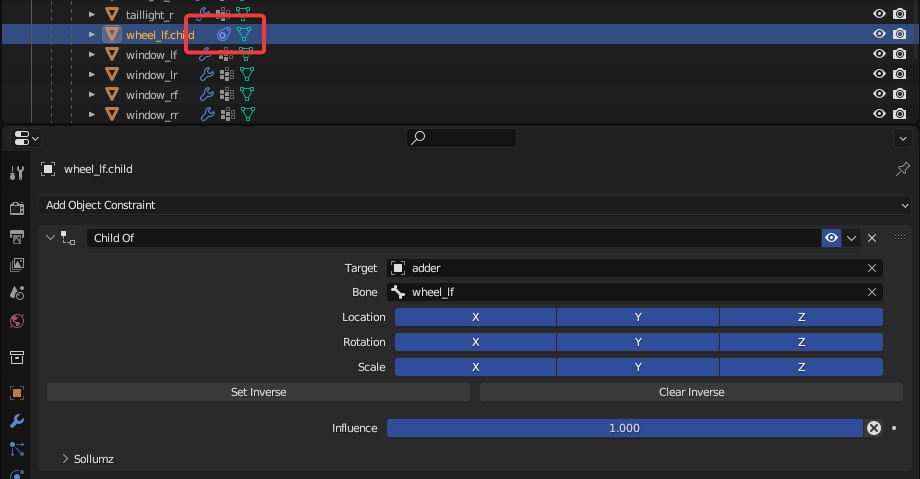
Task: Open the Add Object Constraint dropdown
Action: pyautogui.click(x=476, y=205)
